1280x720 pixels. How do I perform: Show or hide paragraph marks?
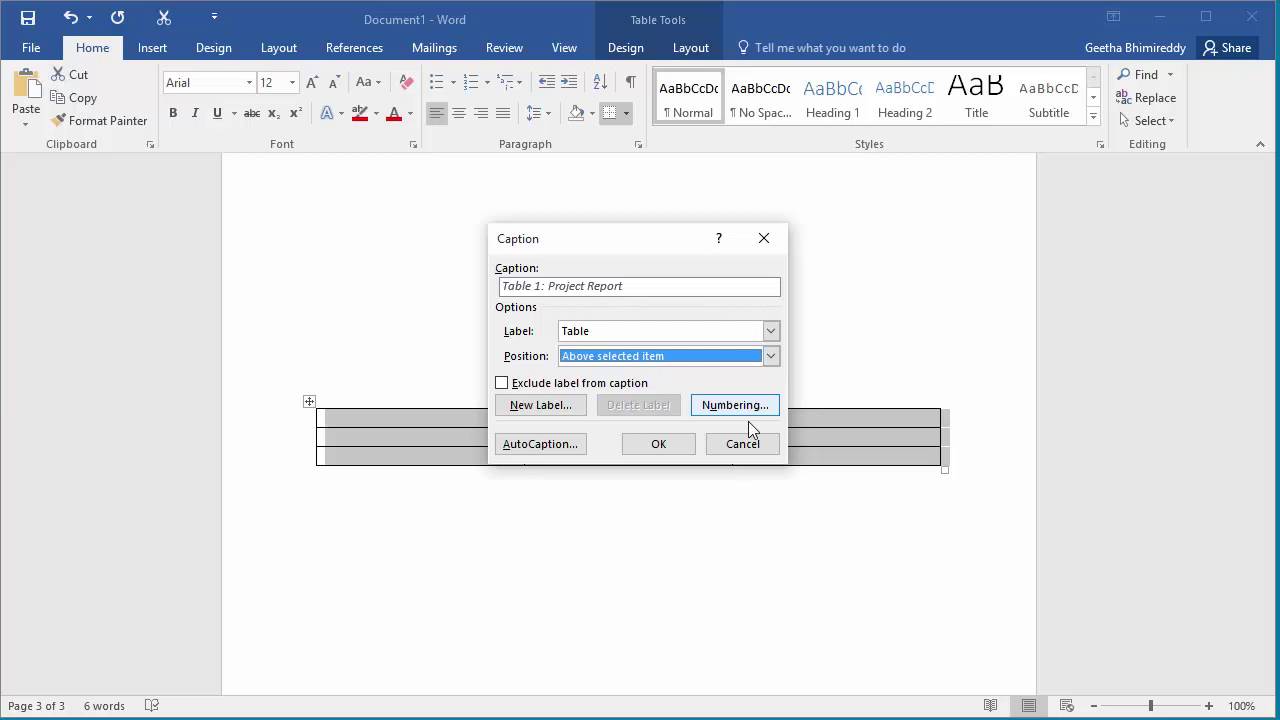[x=630, y=83]
